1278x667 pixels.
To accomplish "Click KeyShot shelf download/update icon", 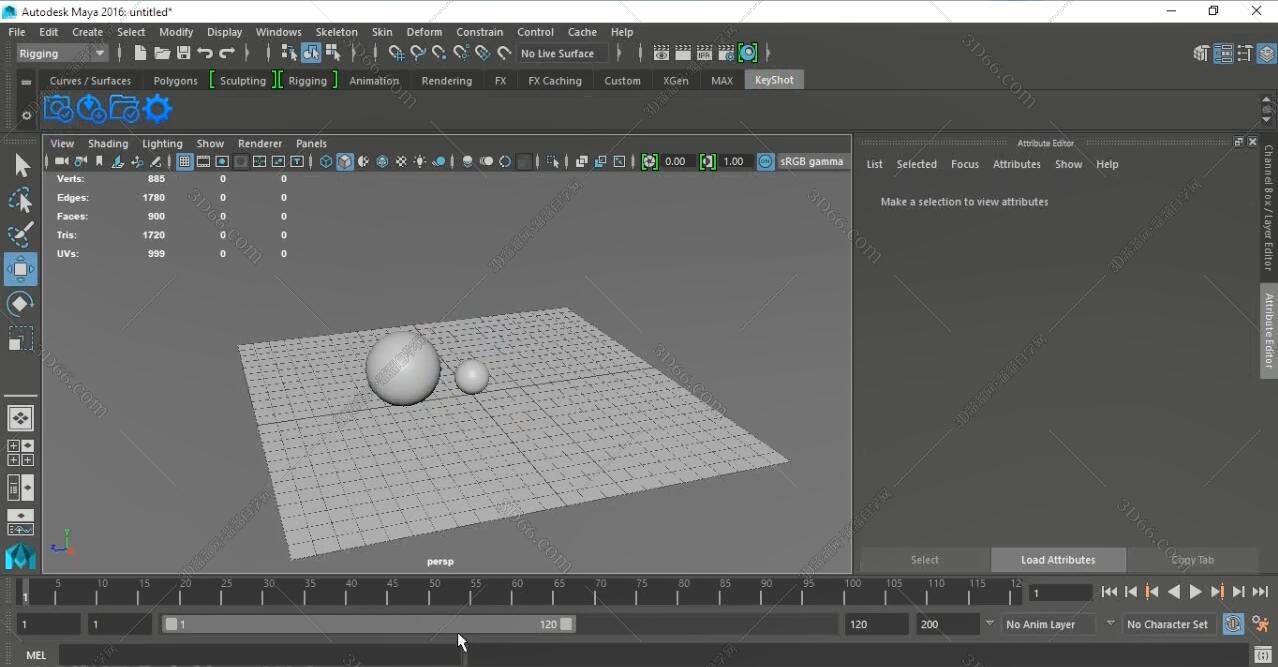I will [x=92, y=109].
